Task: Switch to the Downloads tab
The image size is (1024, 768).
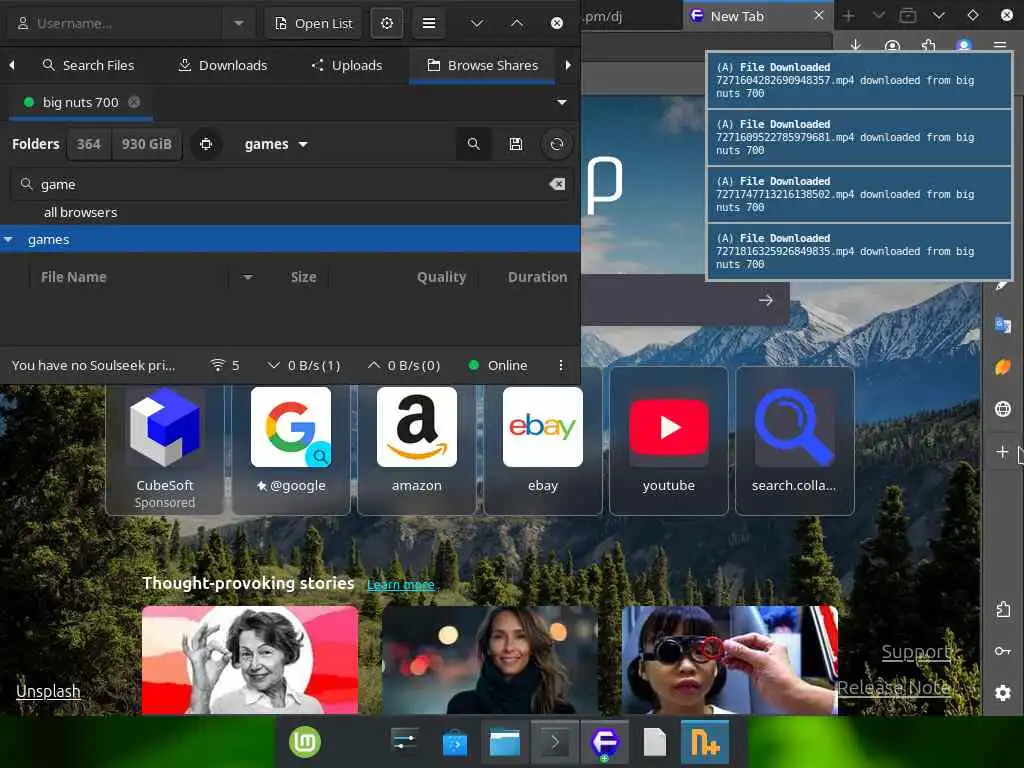Action: 223,65
